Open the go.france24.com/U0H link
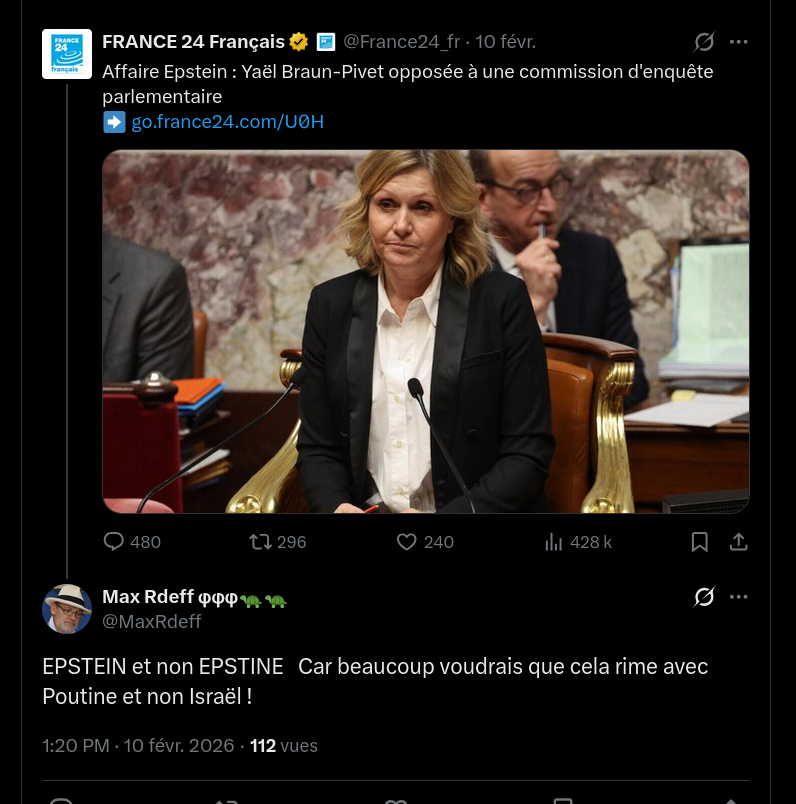This screenshot has width=796, height=804. click(x=228, y=122)
